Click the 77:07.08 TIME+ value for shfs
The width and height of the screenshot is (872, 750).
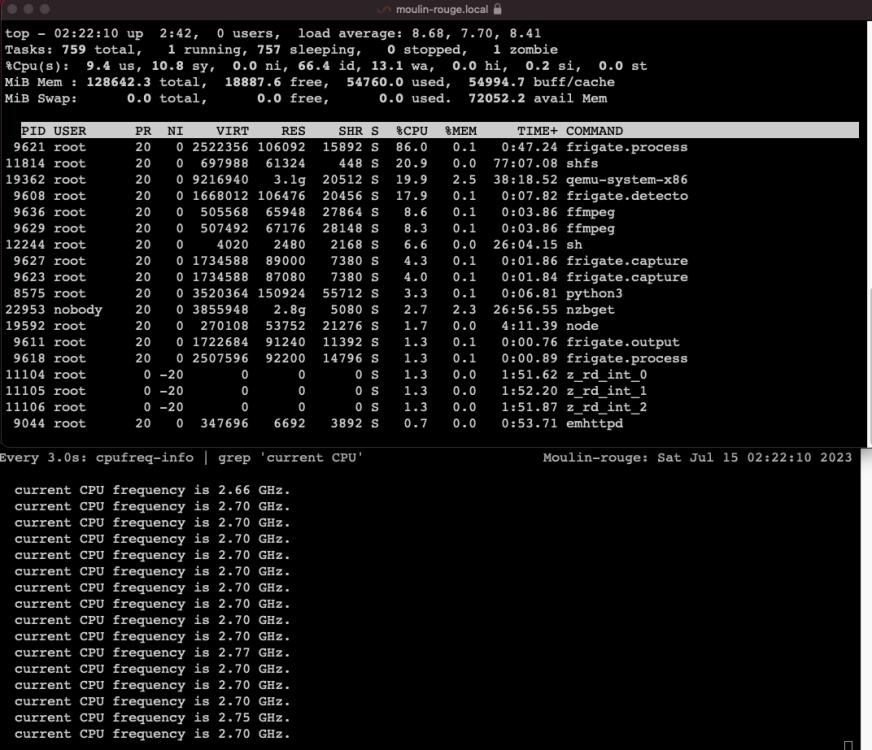(x=526, y=163)
